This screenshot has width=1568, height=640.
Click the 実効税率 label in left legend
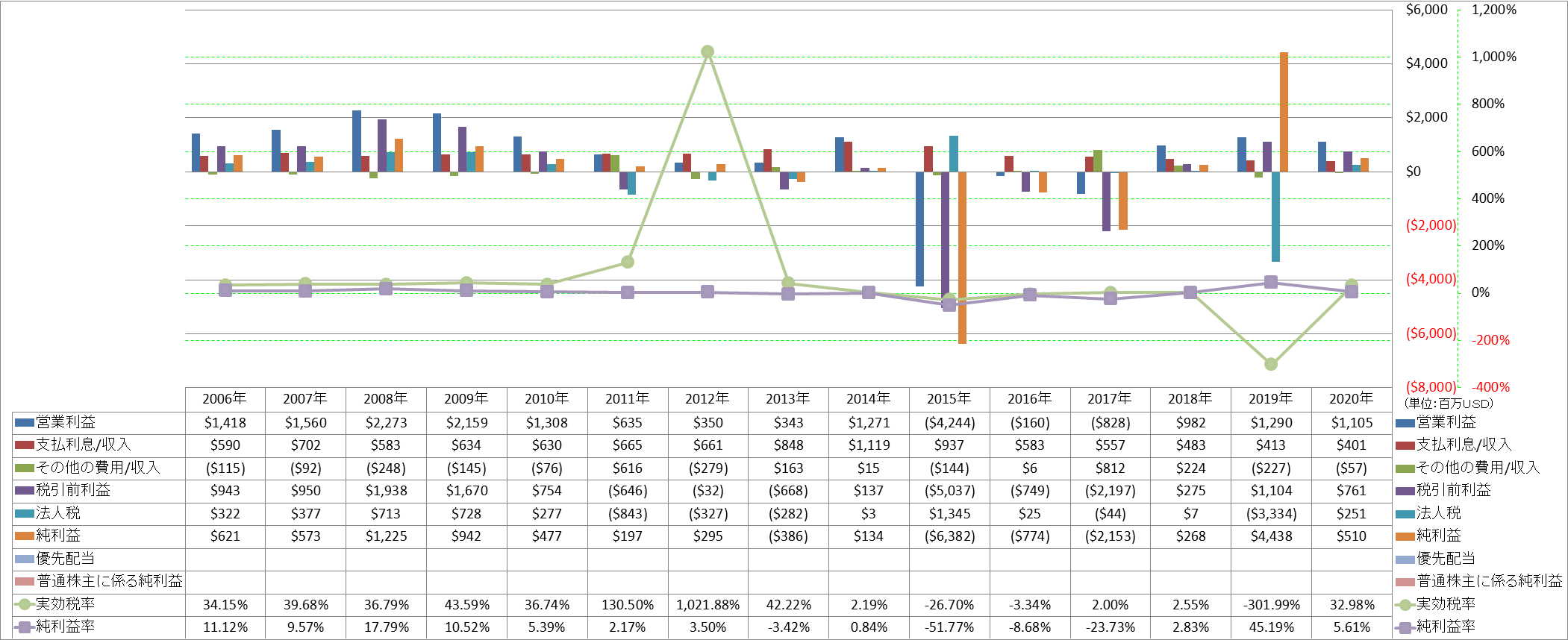[x=66, y=604]
